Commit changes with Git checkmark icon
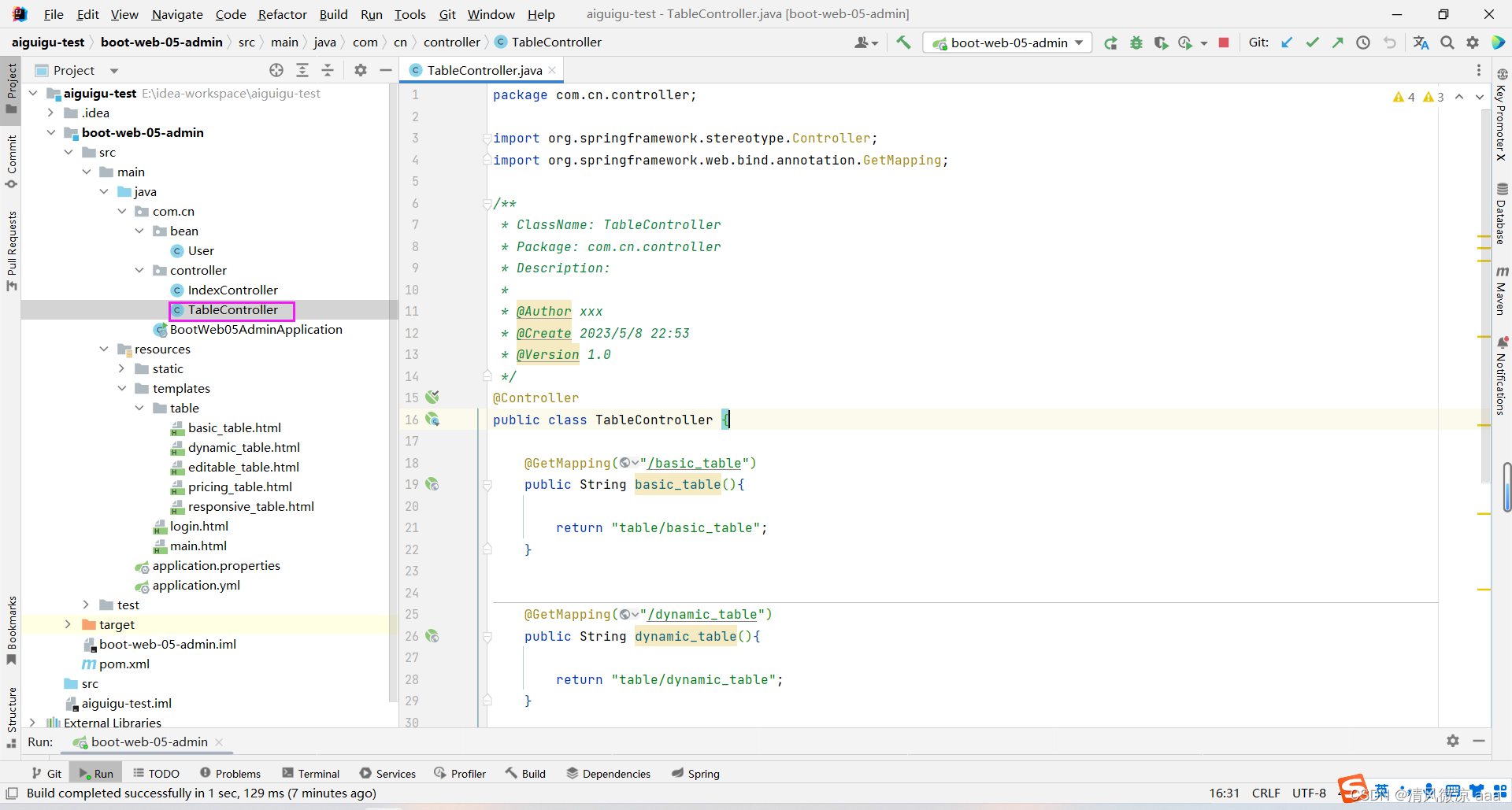The width and height of the screenshot is (1512, 810). [x=1312, y=43]
